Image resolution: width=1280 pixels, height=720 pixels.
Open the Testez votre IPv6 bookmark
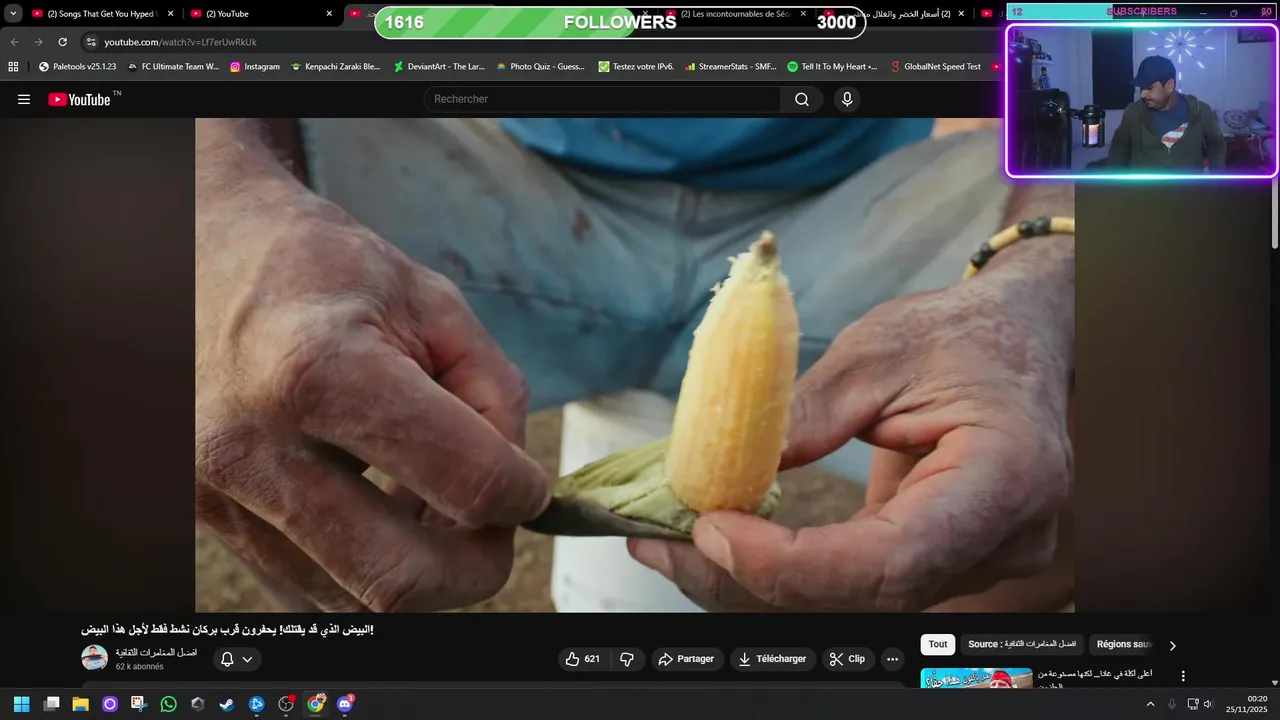(x=636, y=67)
